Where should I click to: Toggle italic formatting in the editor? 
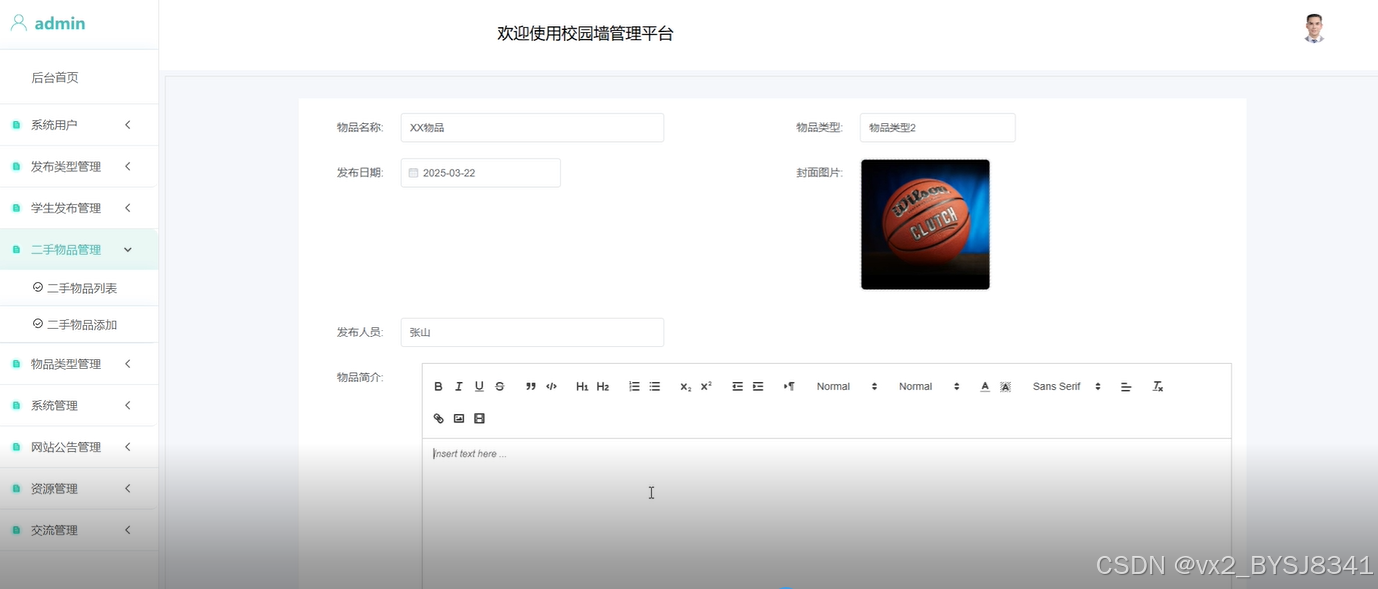tap(459, 386)
